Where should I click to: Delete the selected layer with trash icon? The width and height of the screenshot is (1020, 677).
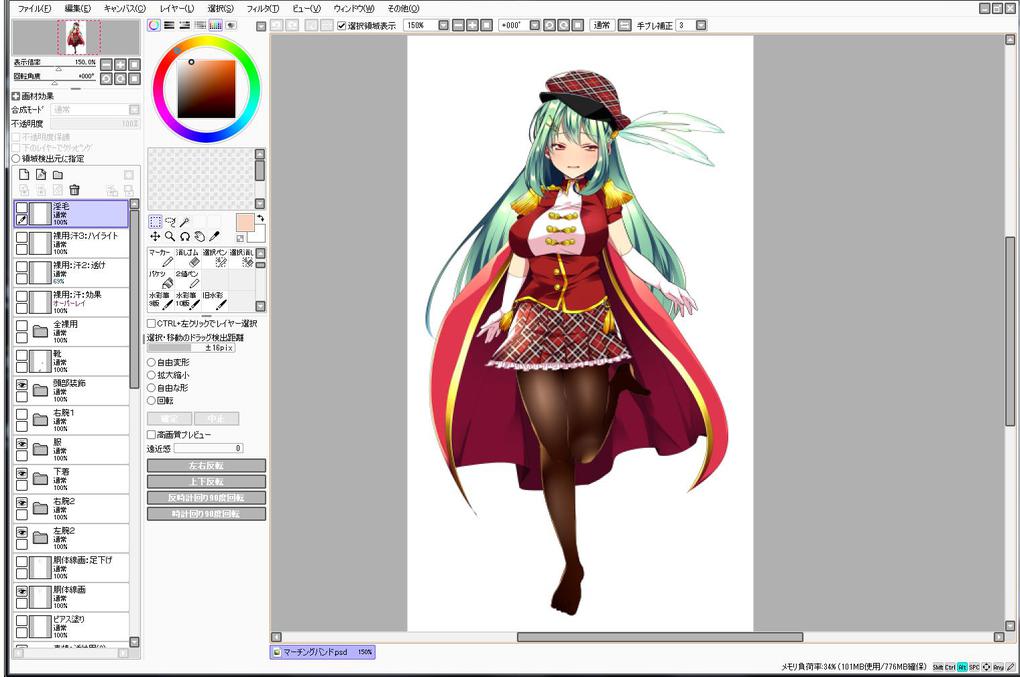click(74, 190)
